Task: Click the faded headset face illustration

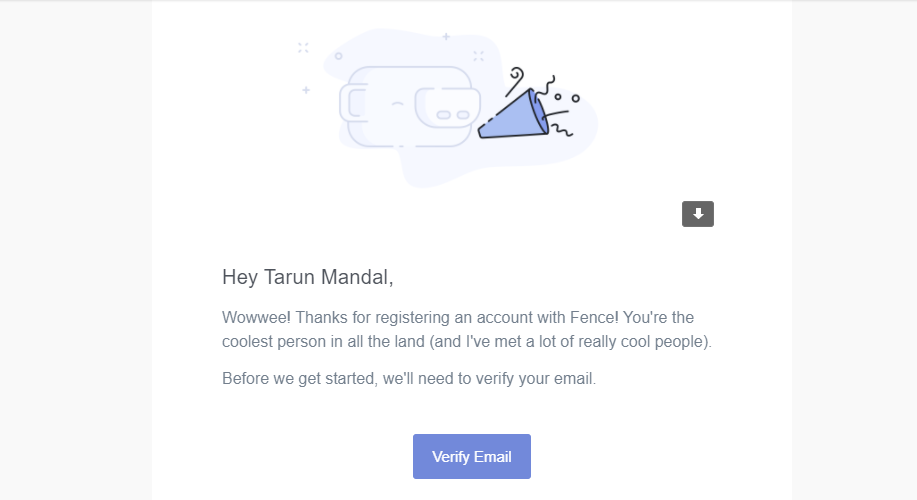Action: click(410, 106)
